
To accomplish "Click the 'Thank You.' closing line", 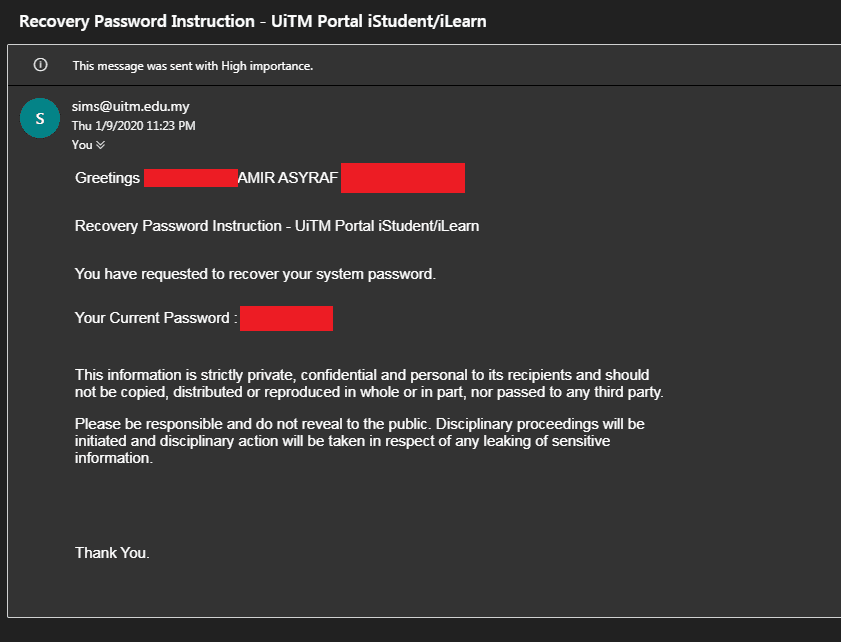I will (x=112, y=553).
